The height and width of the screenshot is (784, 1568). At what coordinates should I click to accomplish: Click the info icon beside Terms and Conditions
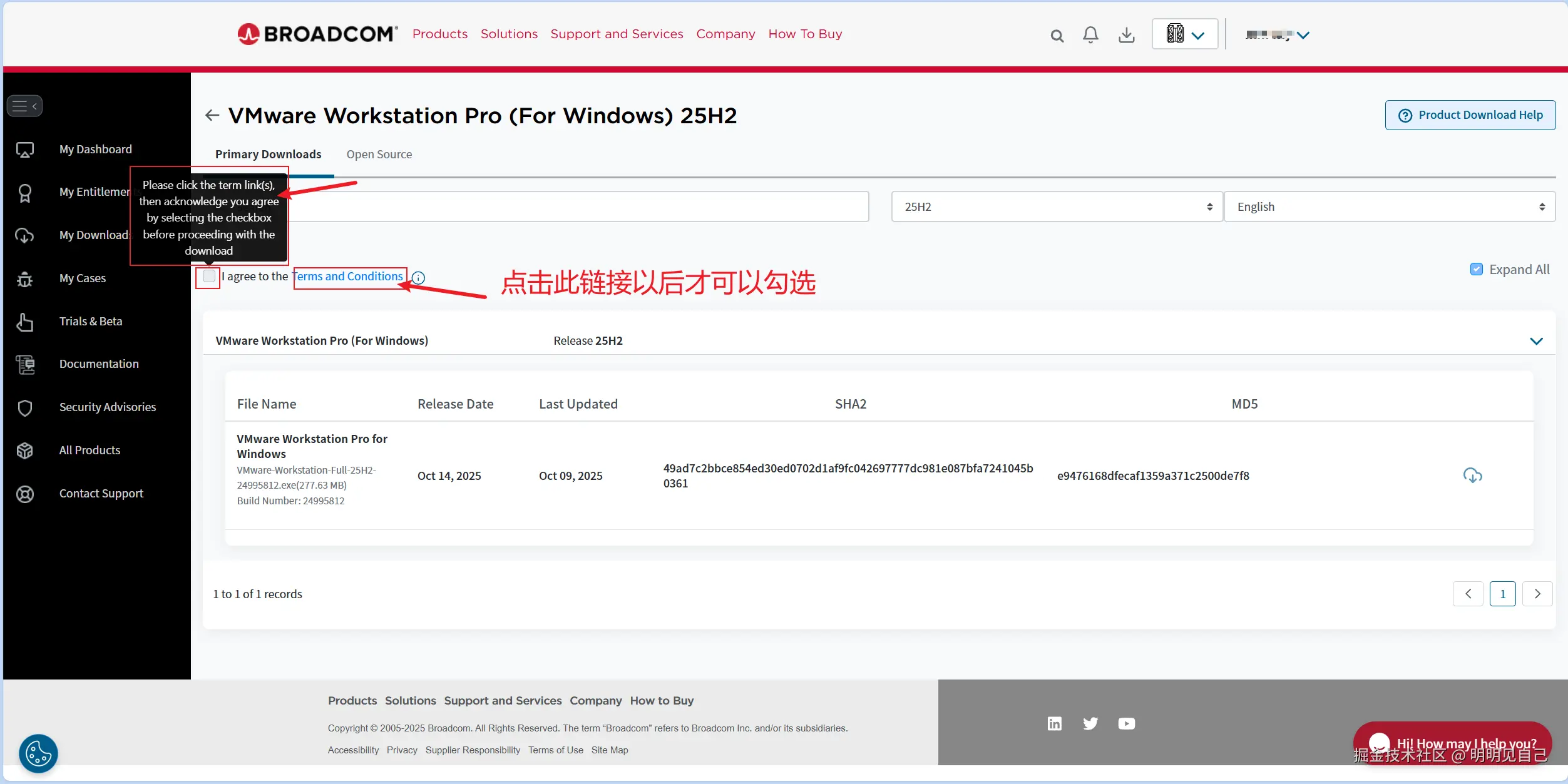419,278
